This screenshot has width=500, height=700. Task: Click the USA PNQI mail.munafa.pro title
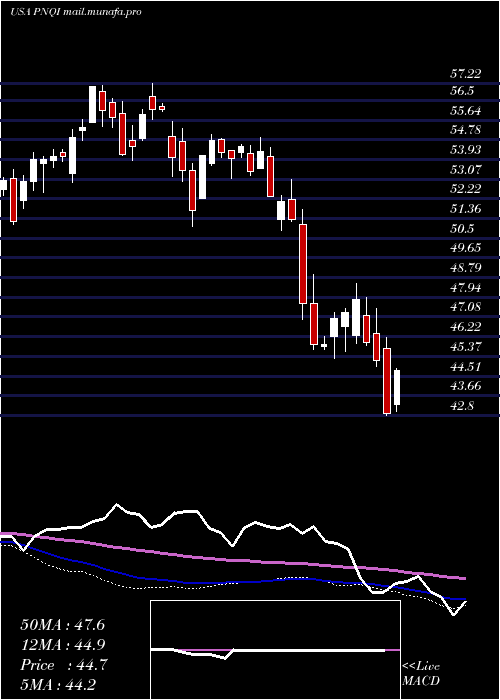[76, 12]
